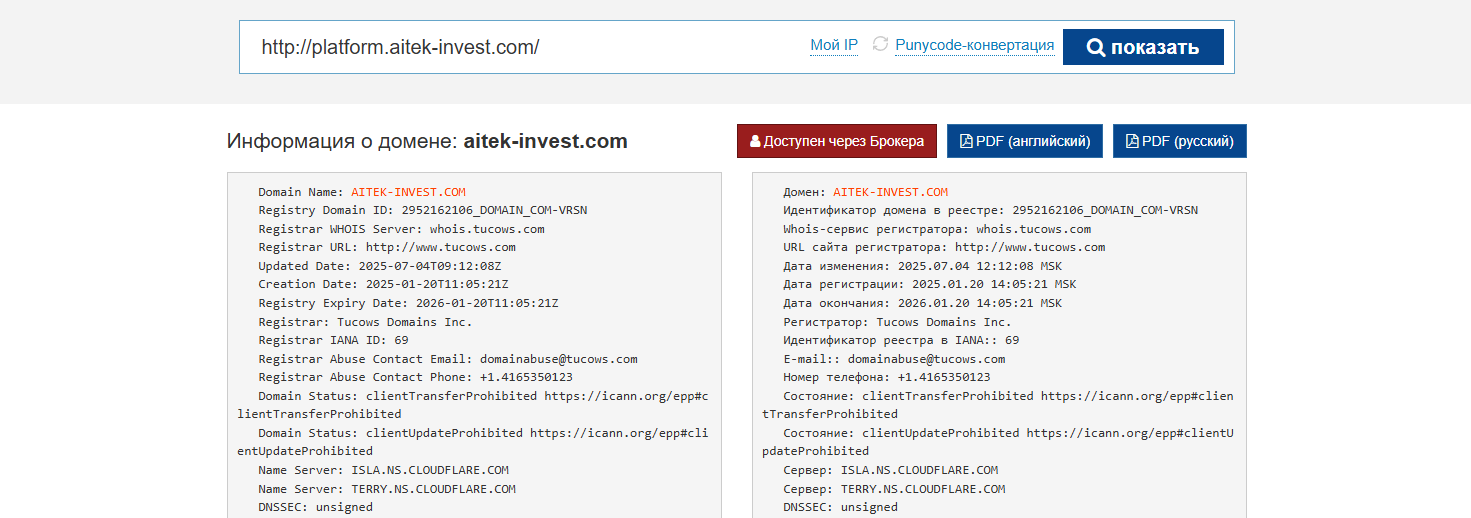This screenshot has height=518, width=1471.
Task: Click the bold aitek-invest.com heading text
Action: (545, 141)
